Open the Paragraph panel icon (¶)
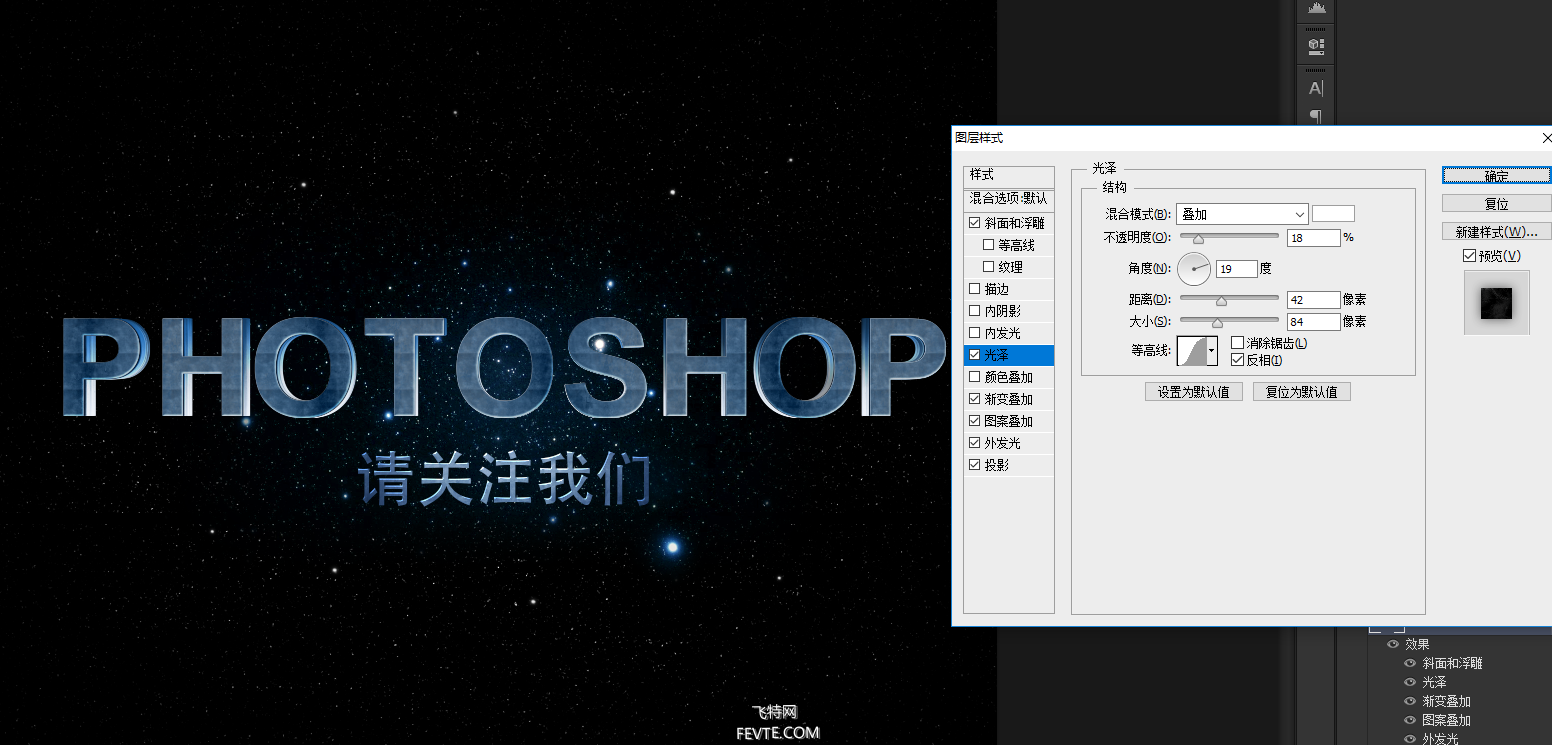The image size is (1552, 745). (x=1316, y=117)
